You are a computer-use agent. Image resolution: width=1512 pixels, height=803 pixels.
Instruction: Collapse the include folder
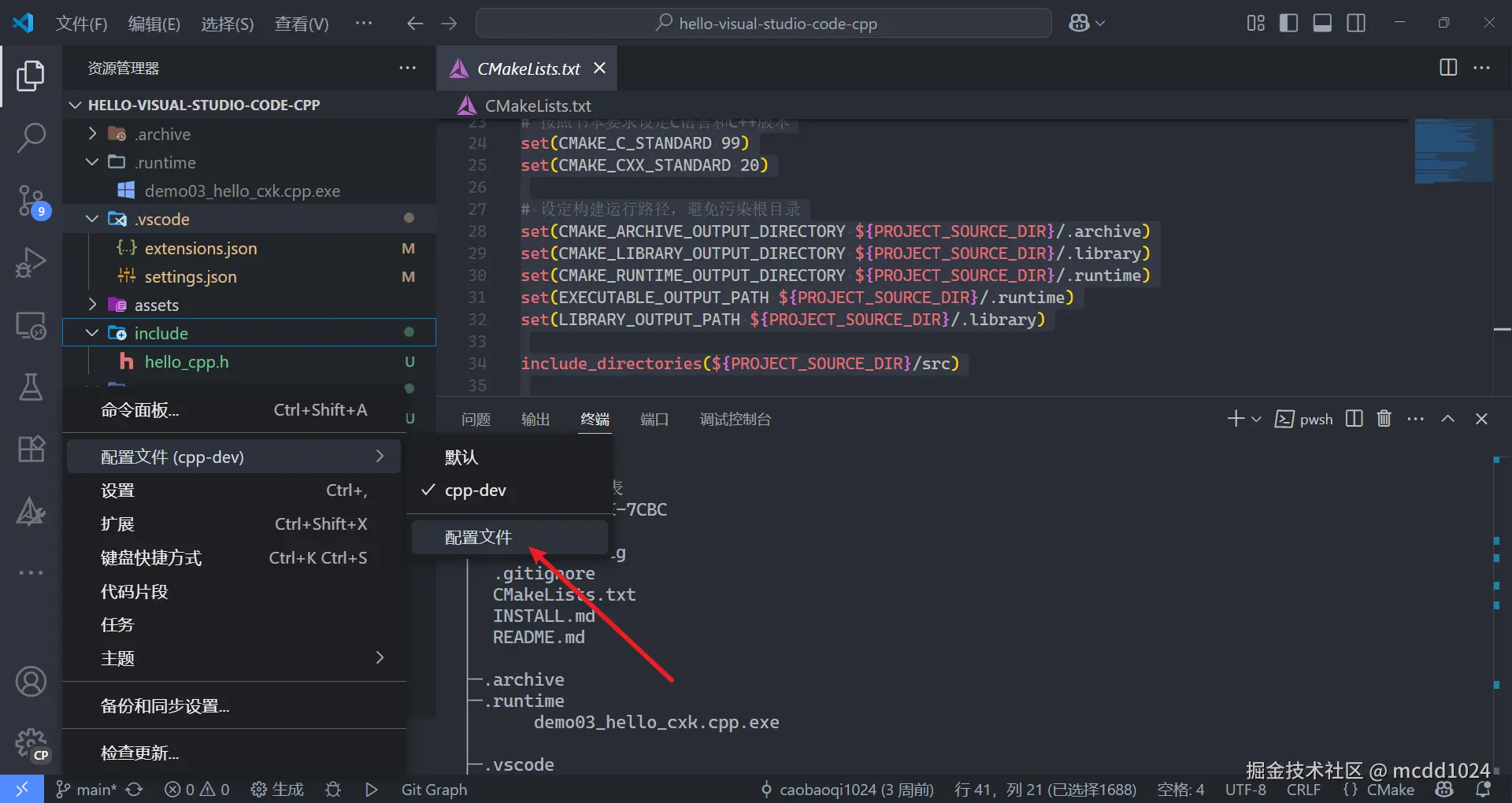tap(92, 333)
